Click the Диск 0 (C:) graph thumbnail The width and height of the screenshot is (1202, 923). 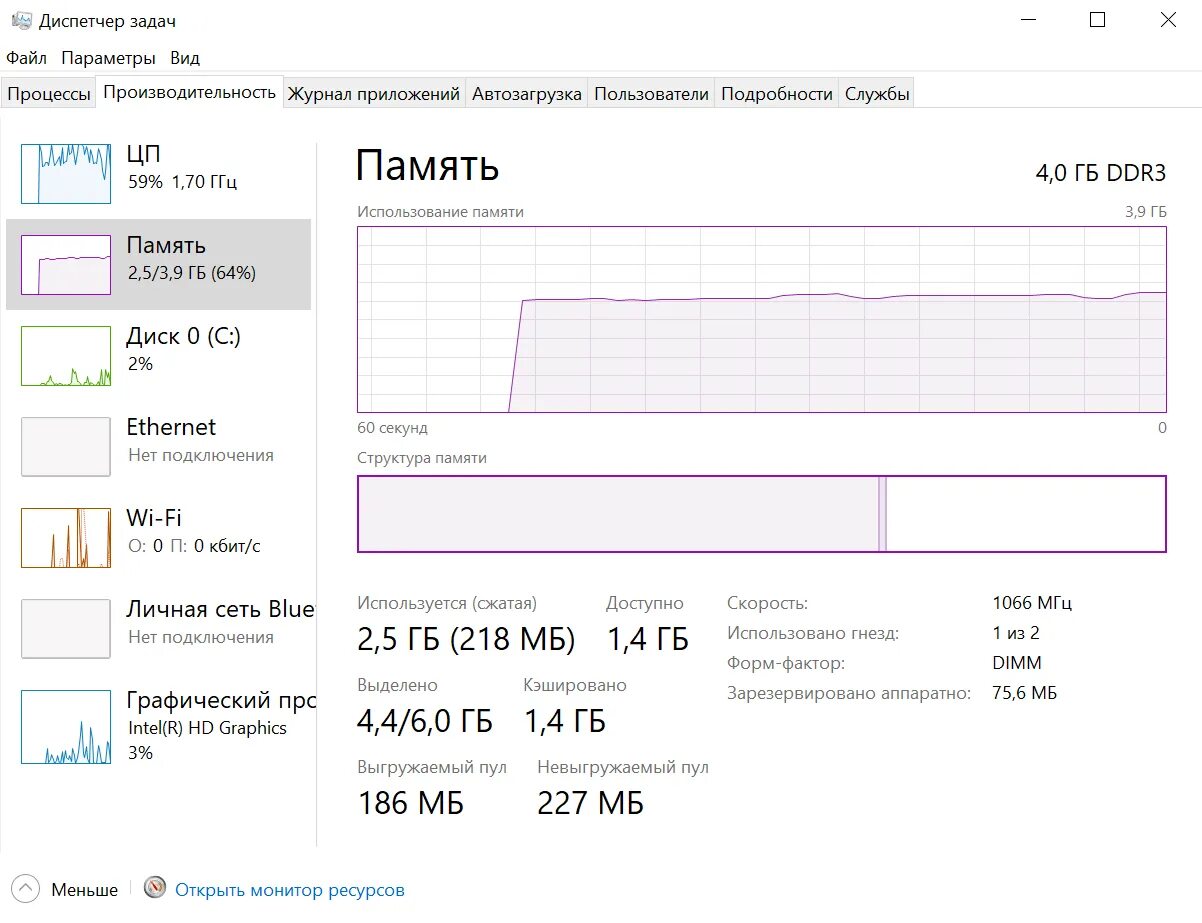point(66,355)
